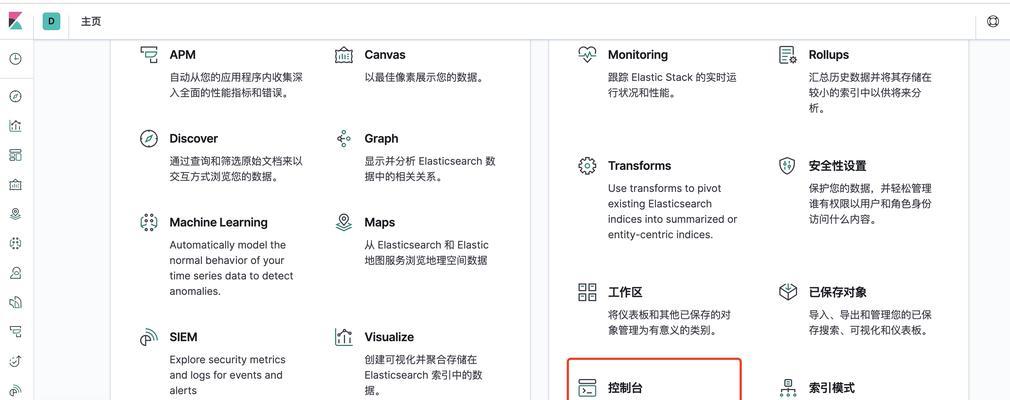This screenshot has width=1010, height=400.
Task: Click the SIEM card icon
Action: (149, 337)
